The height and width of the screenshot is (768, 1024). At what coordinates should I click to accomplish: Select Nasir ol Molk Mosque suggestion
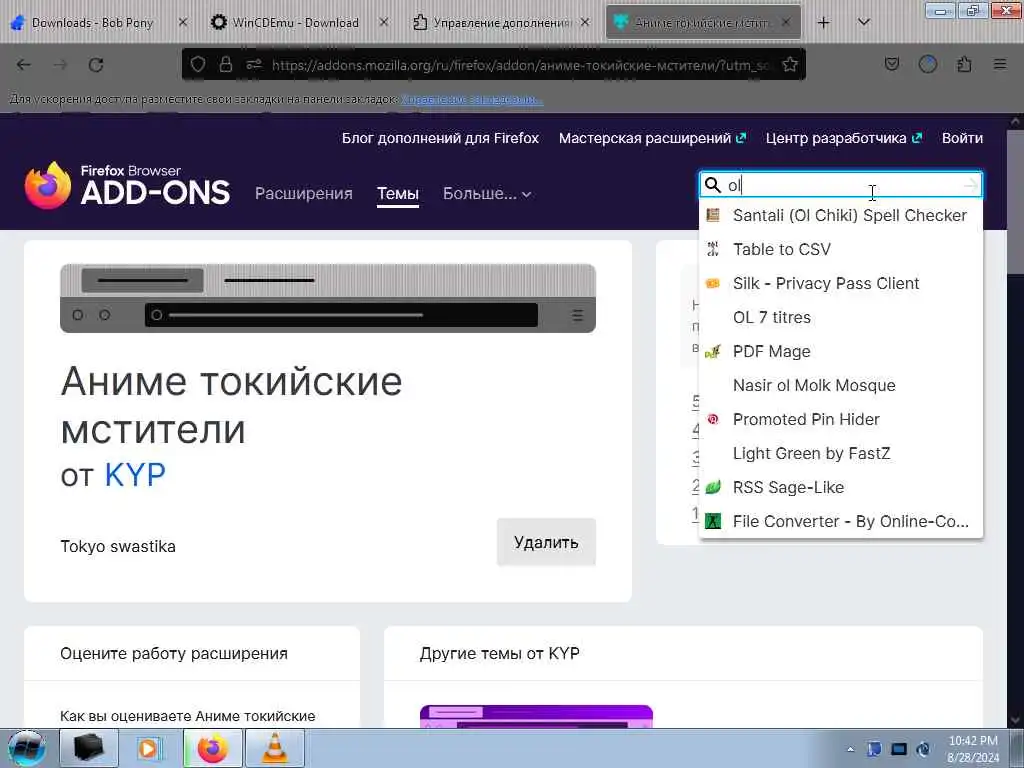click(841, 385)
